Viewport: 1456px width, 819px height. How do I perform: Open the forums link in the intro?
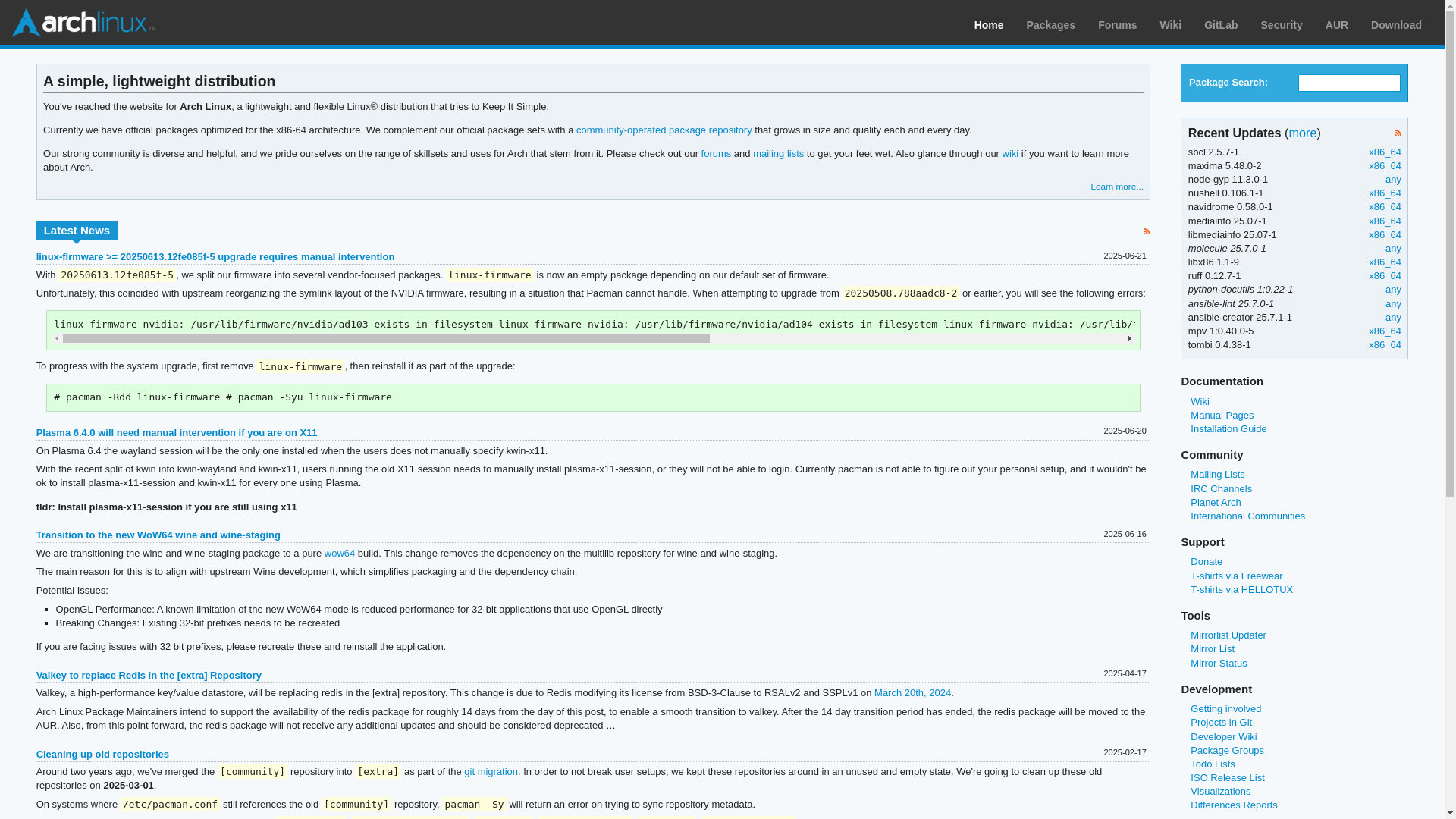715,154
